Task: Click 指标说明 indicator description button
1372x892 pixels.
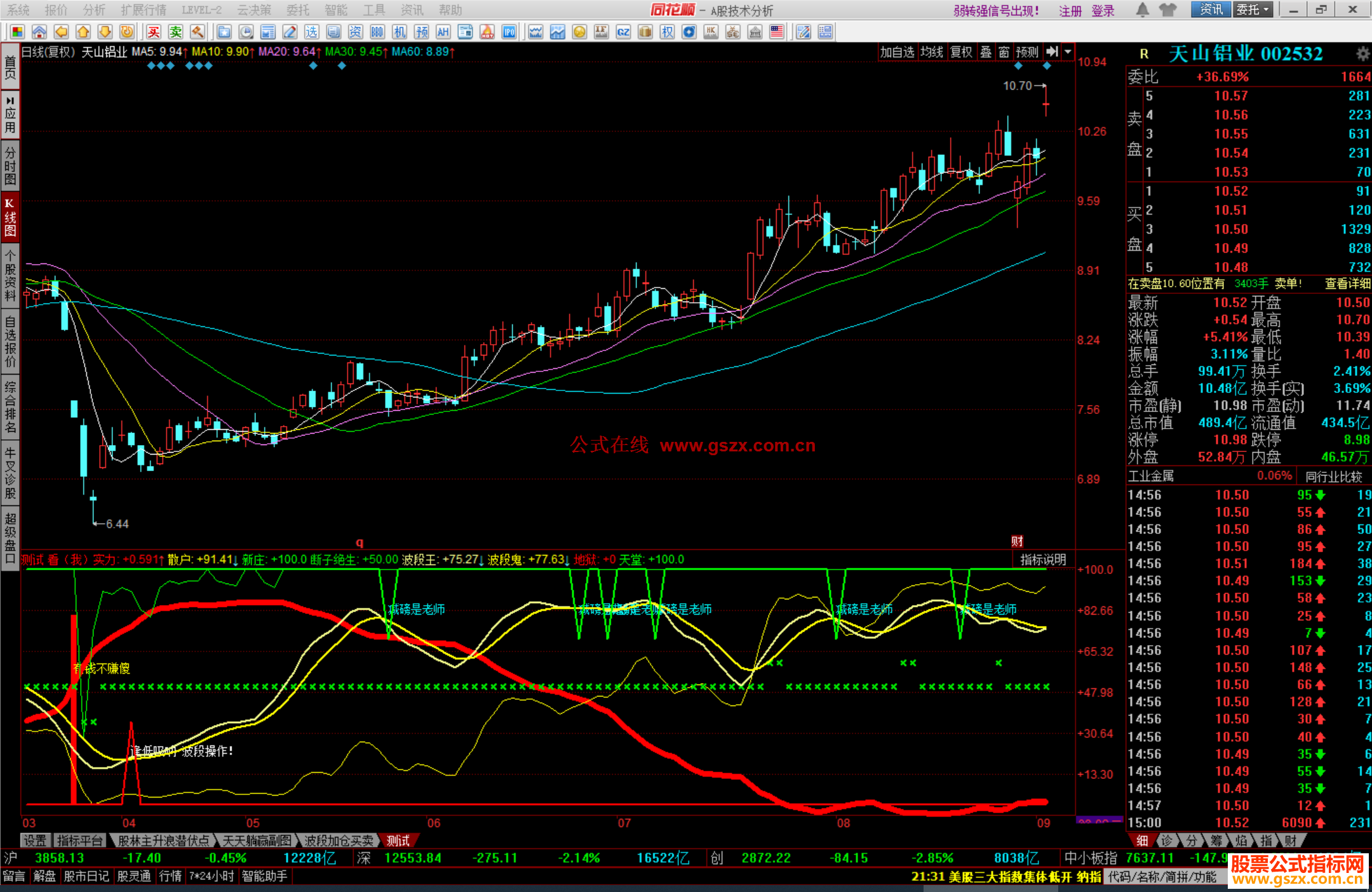Action: 1042,559
